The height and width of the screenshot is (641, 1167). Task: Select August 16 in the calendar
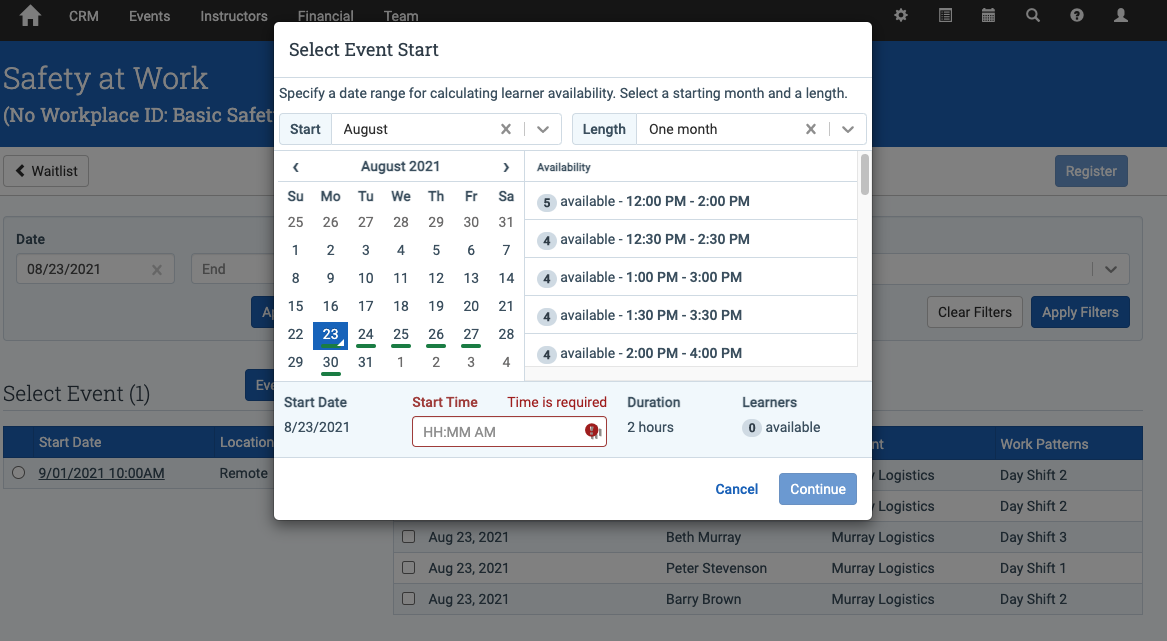click(x=330, y=306)
